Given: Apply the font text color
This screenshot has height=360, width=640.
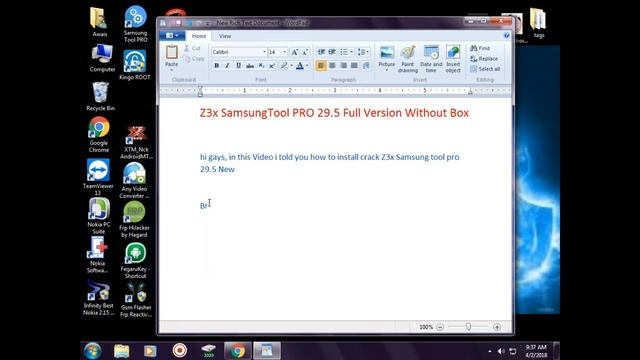Looking at the screenshot, I should [x=300, y=66].
